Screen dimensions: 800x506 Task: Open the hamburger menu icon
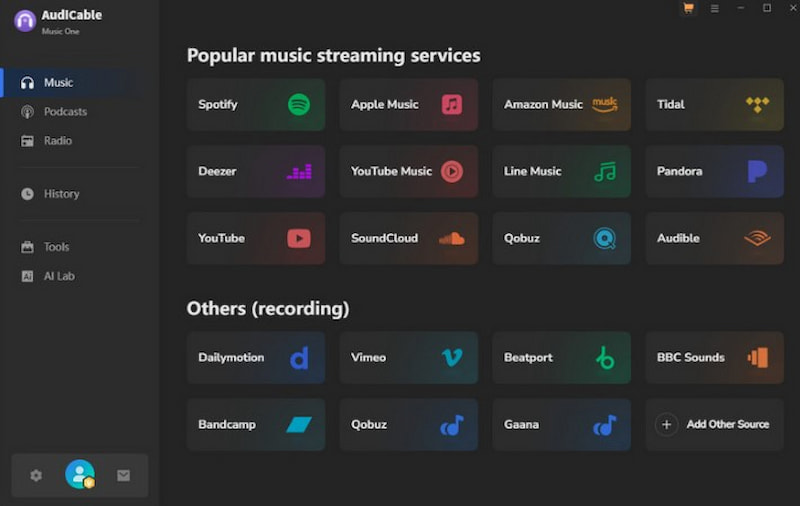715,8
